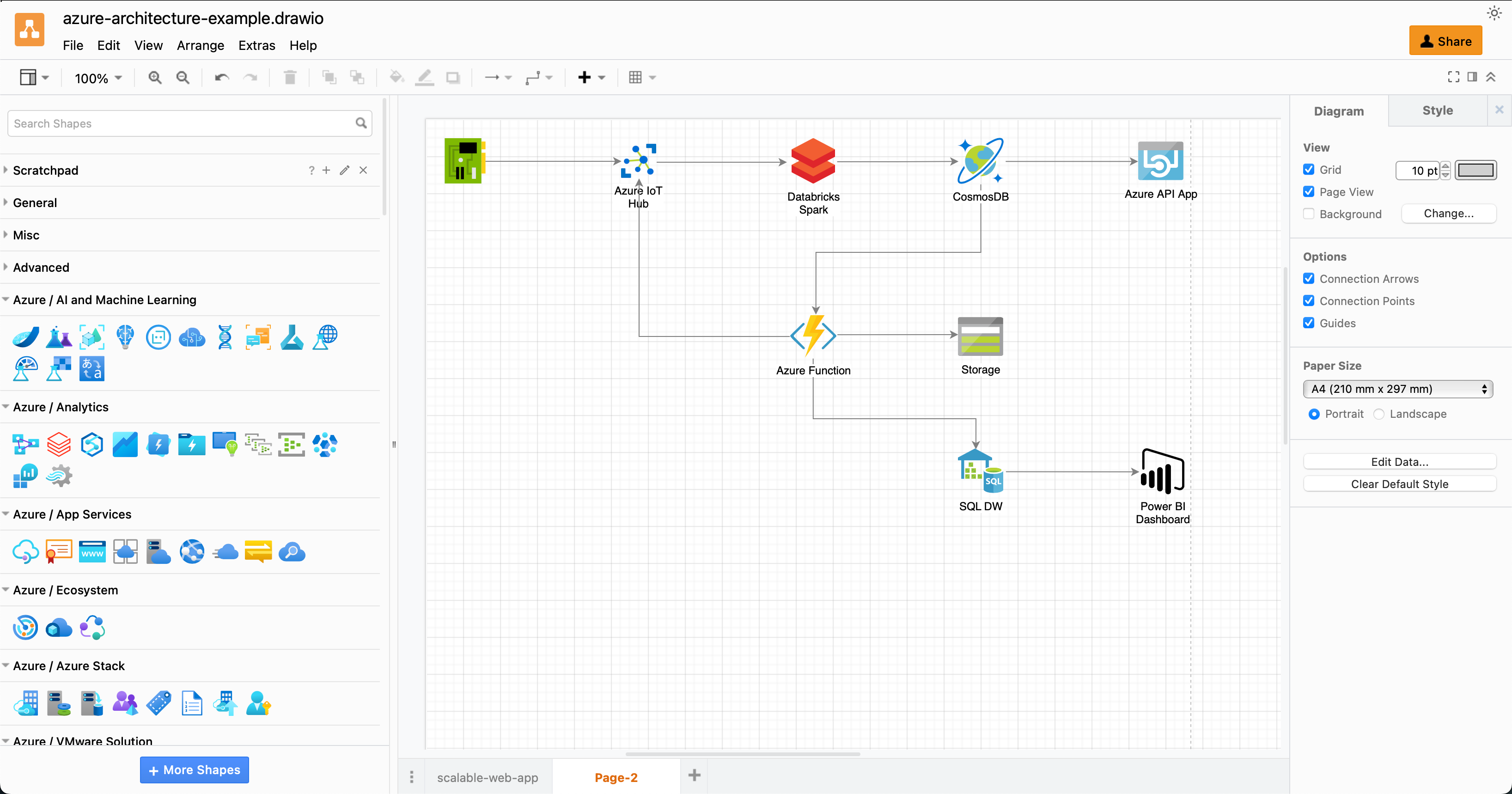Select the Azure Machine Learning flask shape
This screenshot has width=1512, height=794.
58,337
